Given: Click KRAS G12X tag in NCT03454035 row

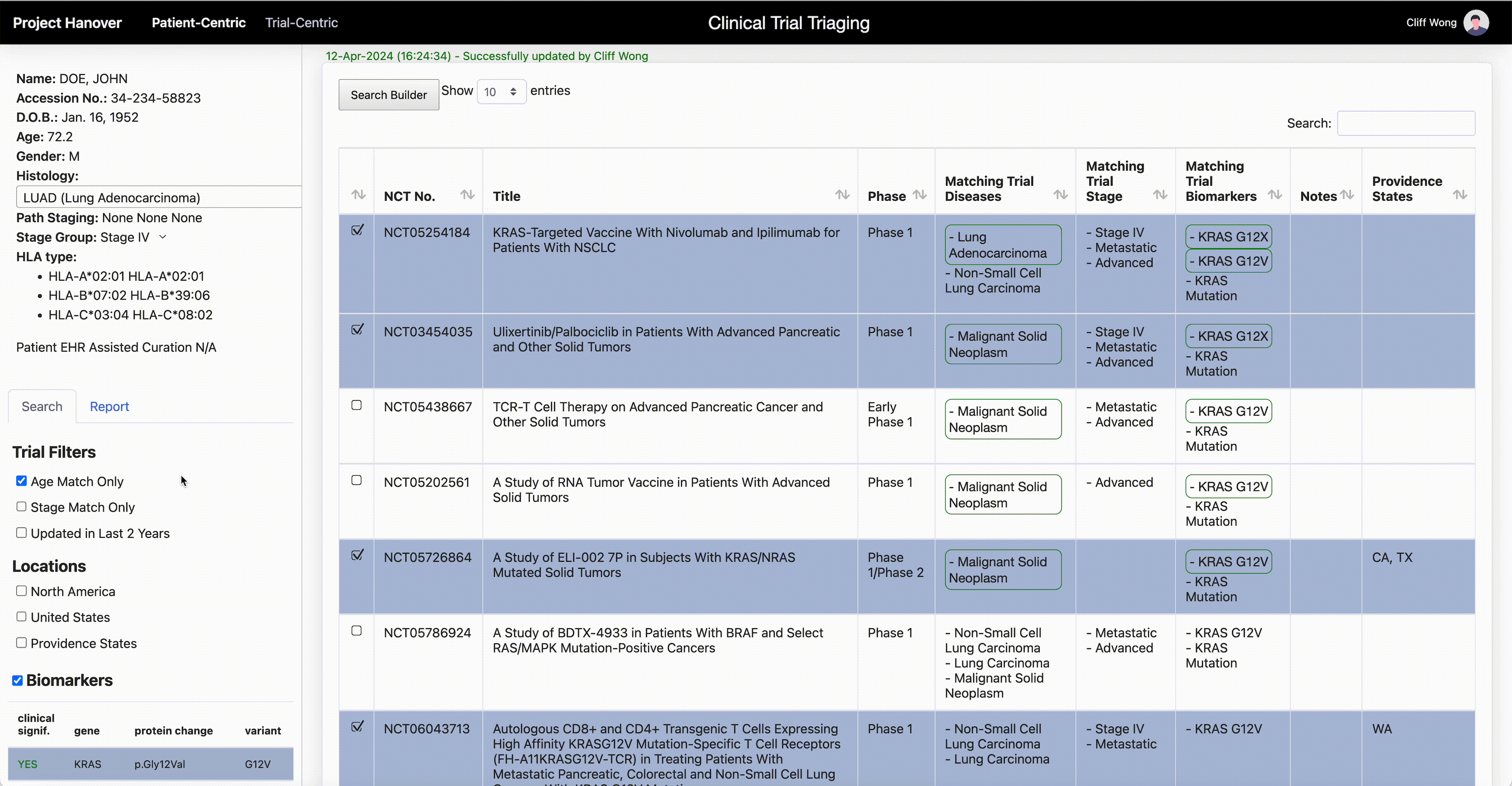Looking at the screenshot, I should (x=1228, y=336).
